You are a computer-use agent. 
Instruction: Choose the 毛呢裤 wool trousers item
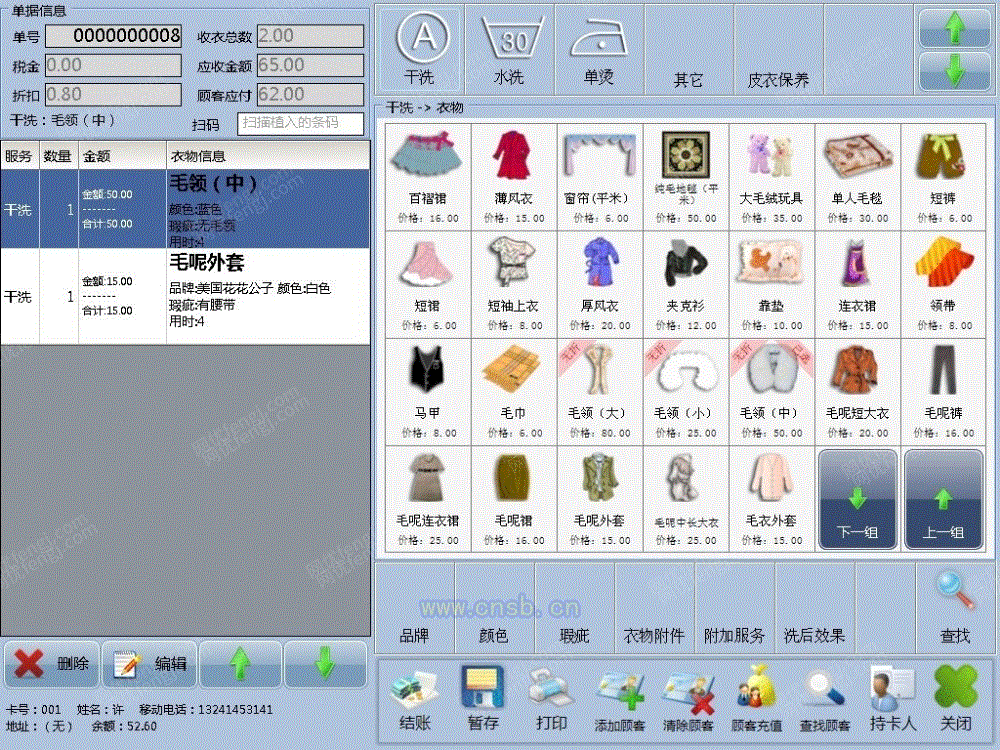(x=944, y=392)
